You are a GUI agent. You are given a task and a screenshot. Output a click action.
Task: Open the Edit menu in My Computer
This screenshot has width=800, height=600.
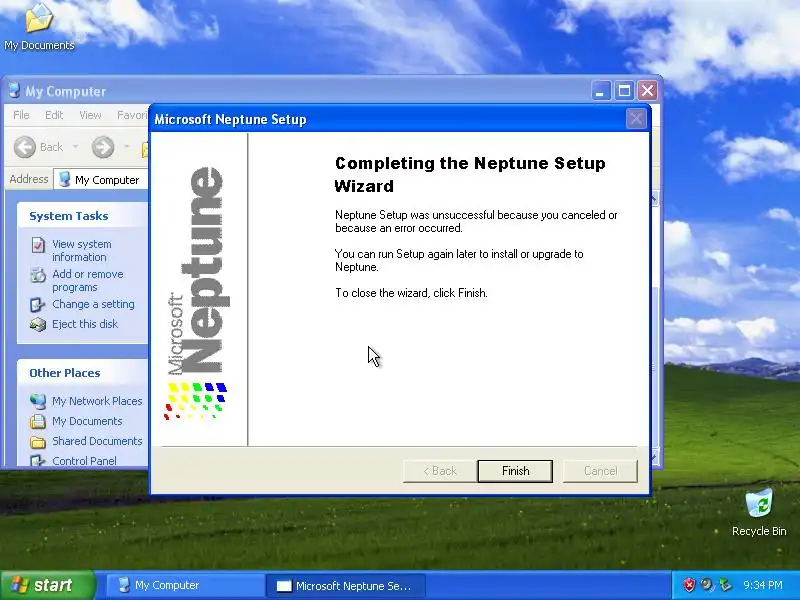tap(54, 115)
